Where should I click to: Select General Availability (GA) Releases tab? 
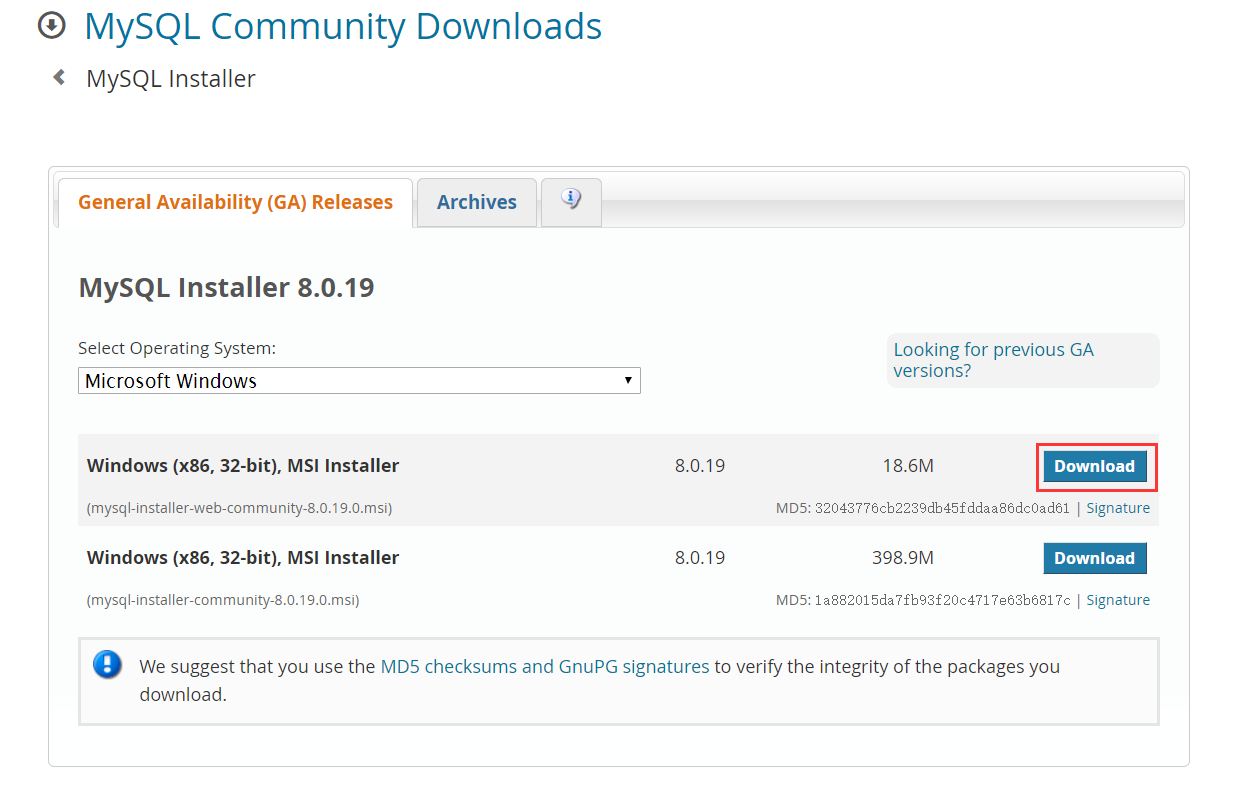pyautogui.click(x=235, y=202)
